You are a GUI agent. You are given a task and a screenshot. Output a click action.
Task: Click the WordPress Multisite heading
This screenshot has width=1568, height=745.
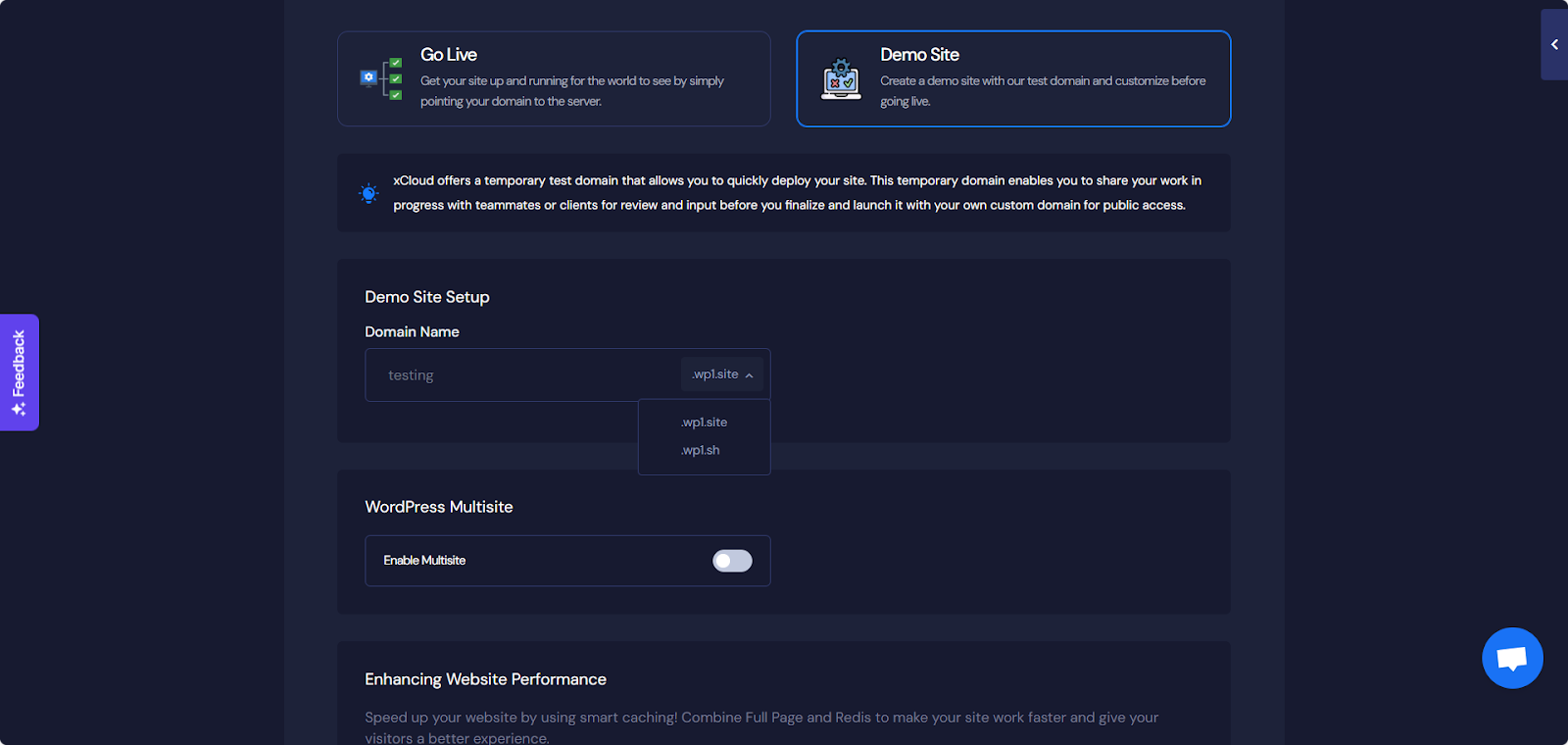tap(439, 507)
